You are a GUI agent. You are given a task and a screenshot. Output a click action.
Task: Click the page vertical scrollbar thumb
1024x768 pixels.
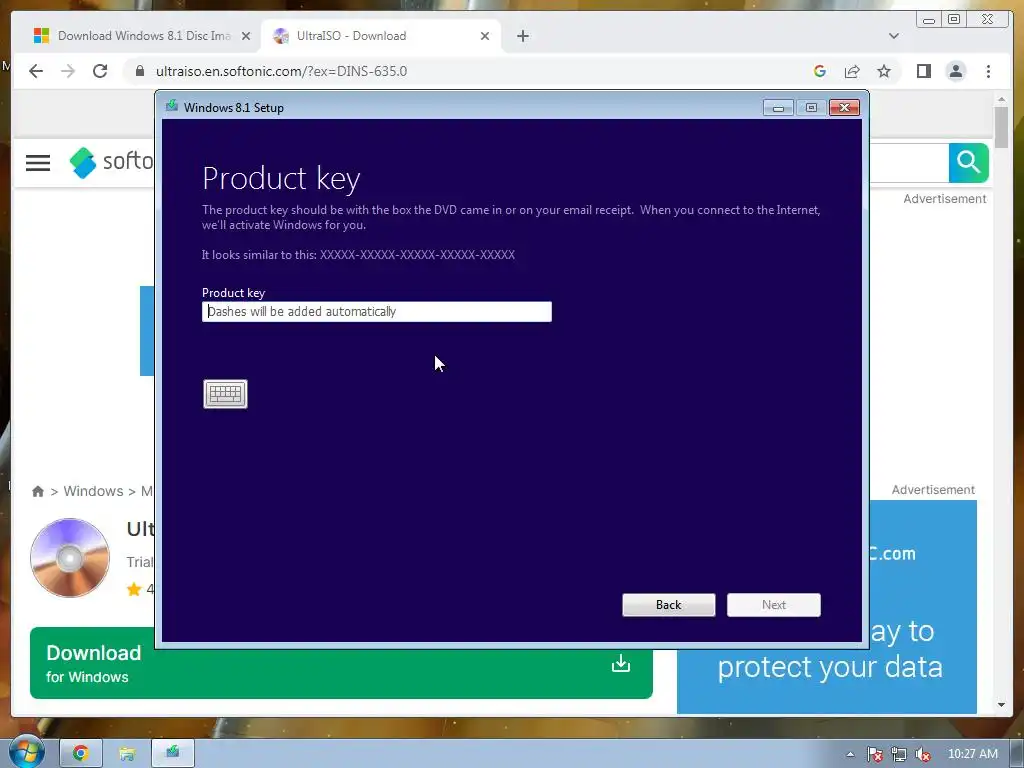[x=1001, y=127]
